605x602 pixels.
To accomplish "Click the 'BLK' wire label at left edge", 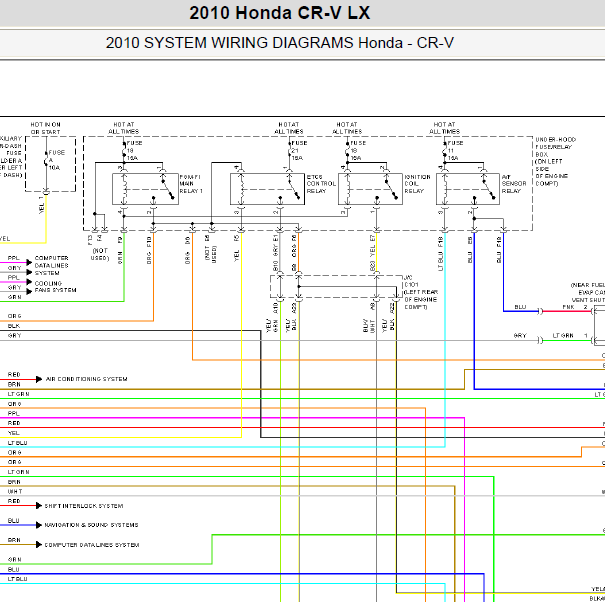I will pos(14,326).
